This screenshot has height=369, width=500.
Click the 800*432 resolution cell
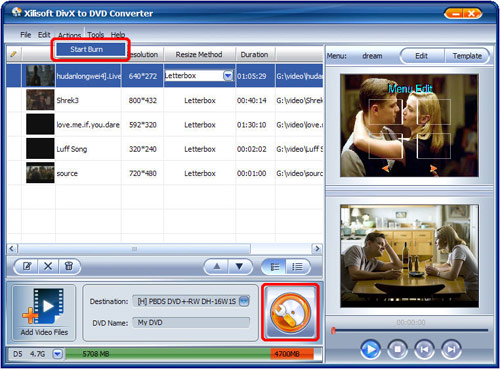coord(143,100)
